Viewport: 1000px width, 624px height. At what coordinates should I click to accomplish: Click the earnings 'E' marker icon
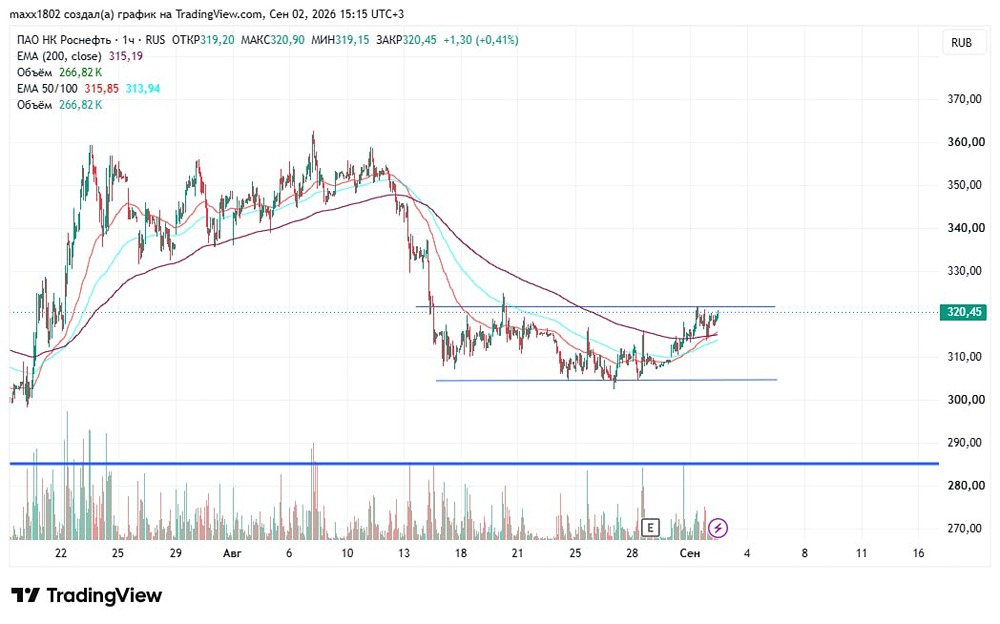pos(650,528)
